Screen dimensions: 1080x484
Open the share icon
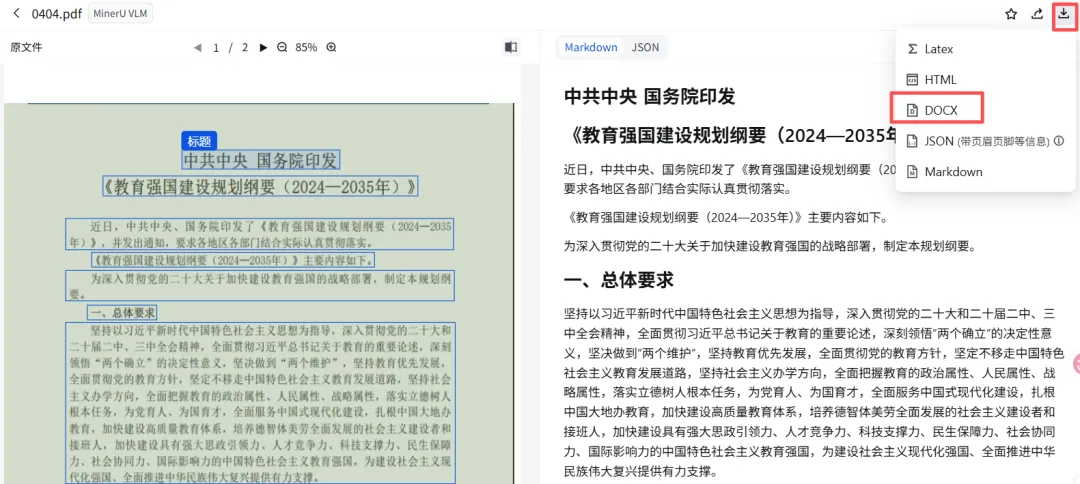(1036, 14)
